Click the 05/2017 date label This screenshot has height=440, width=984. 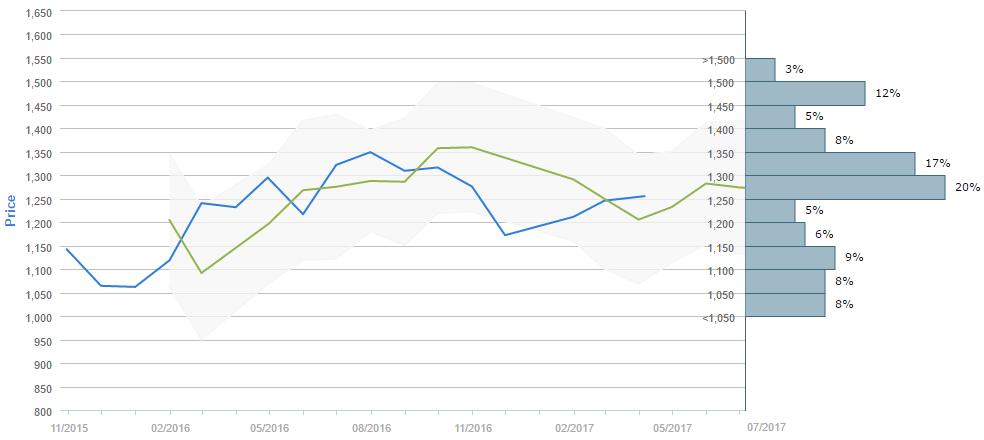click(x=671, y=427)
